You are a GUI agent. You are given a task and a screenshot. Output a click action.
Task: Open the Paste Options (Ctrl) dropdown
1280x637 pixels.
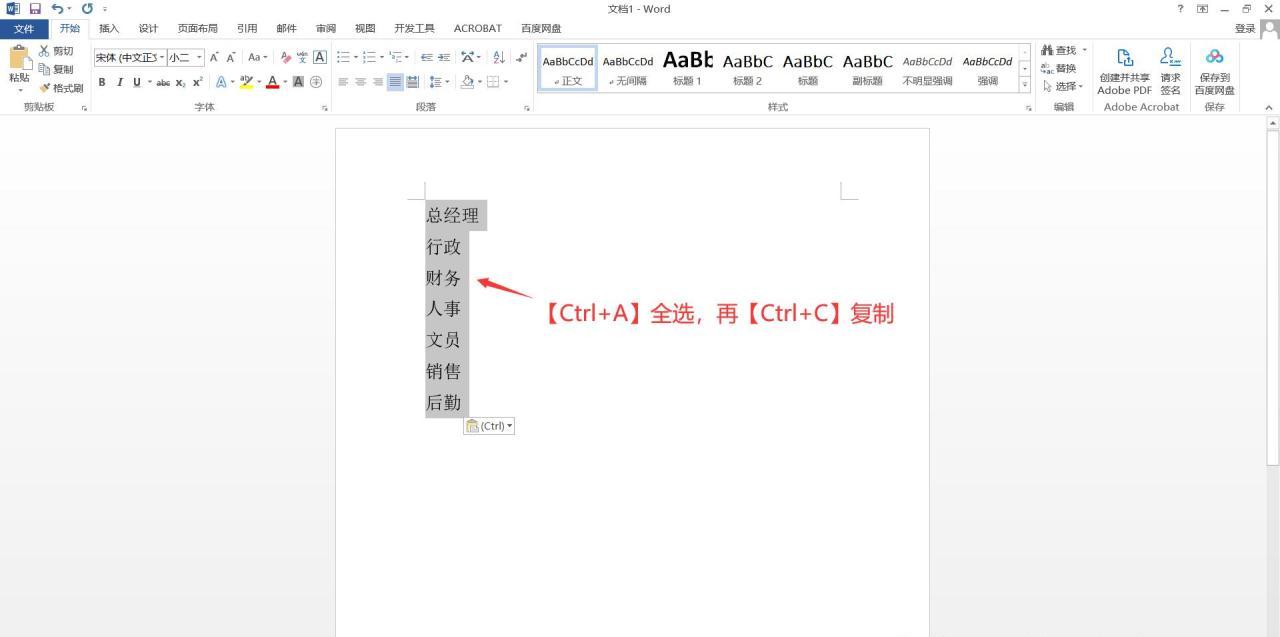[489, 426]
